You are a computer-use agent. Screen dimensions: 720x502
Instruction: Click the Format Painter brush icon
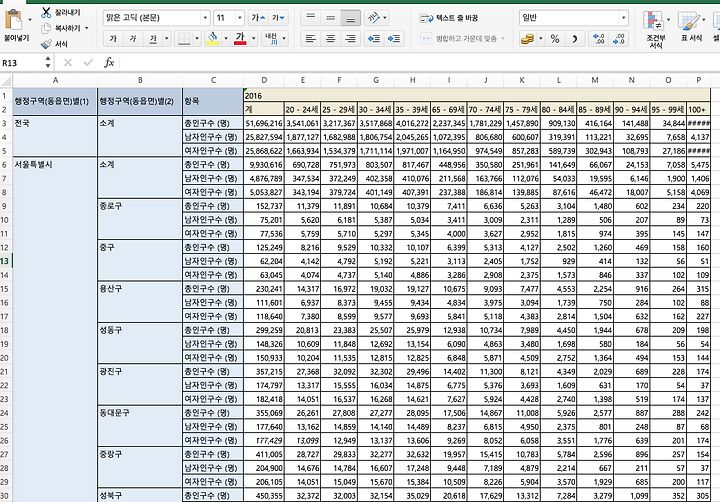point(46,44)
